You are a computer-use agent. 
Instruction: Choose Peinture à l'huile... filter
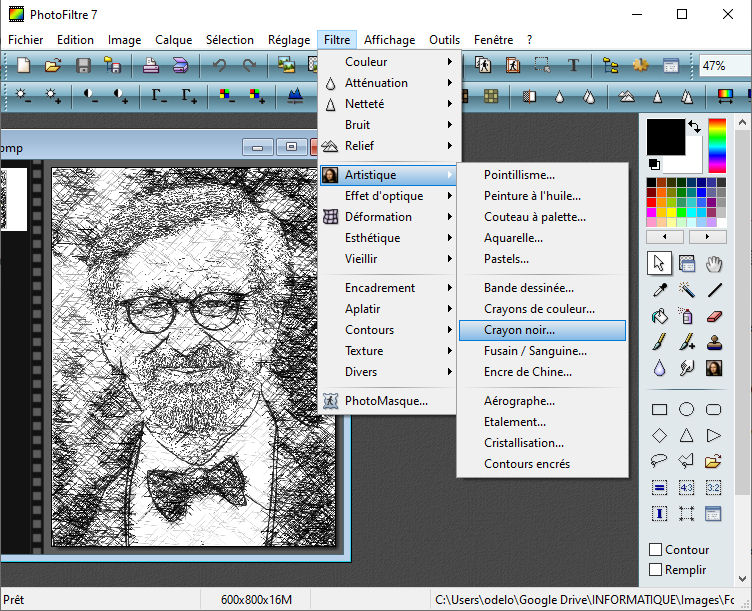pyautogui.click(x=542, y=196)
